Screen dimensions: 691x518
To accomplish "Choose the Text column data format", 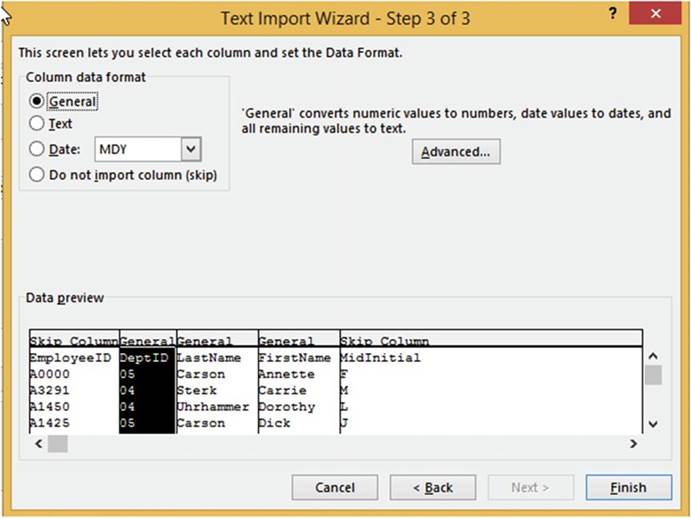I will coord(38,124).
